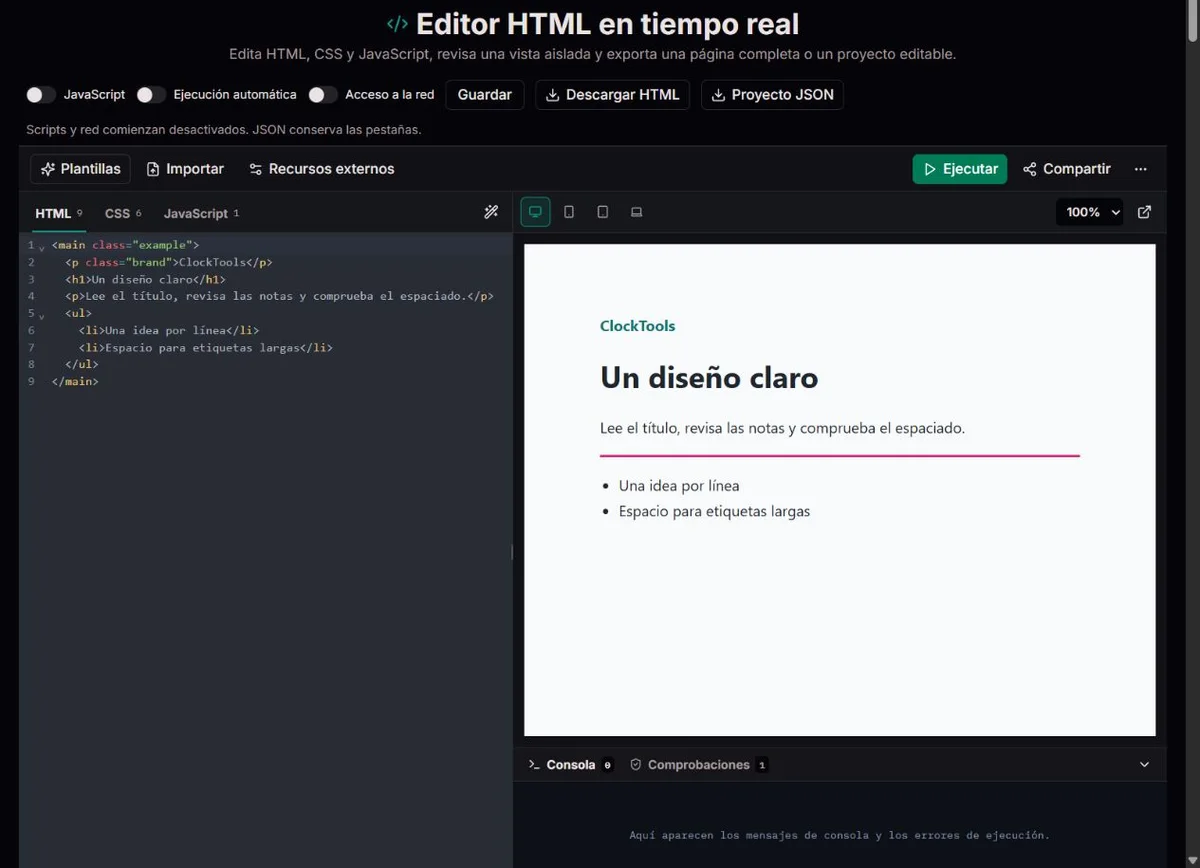1200x868 pixels.
Task: Collapse the main element fold arrow on line 1
Action: tap(42, 246)
